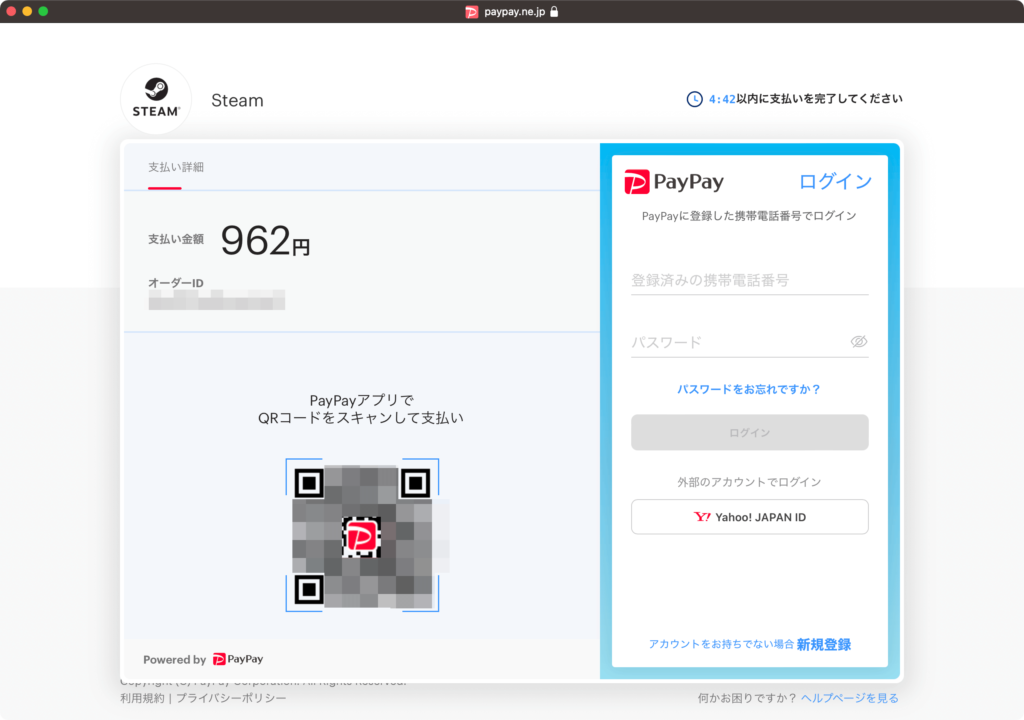Click the PayPay logo in the login panel
The height and width of the screenshot is (720, 1024).
(674, 182)
